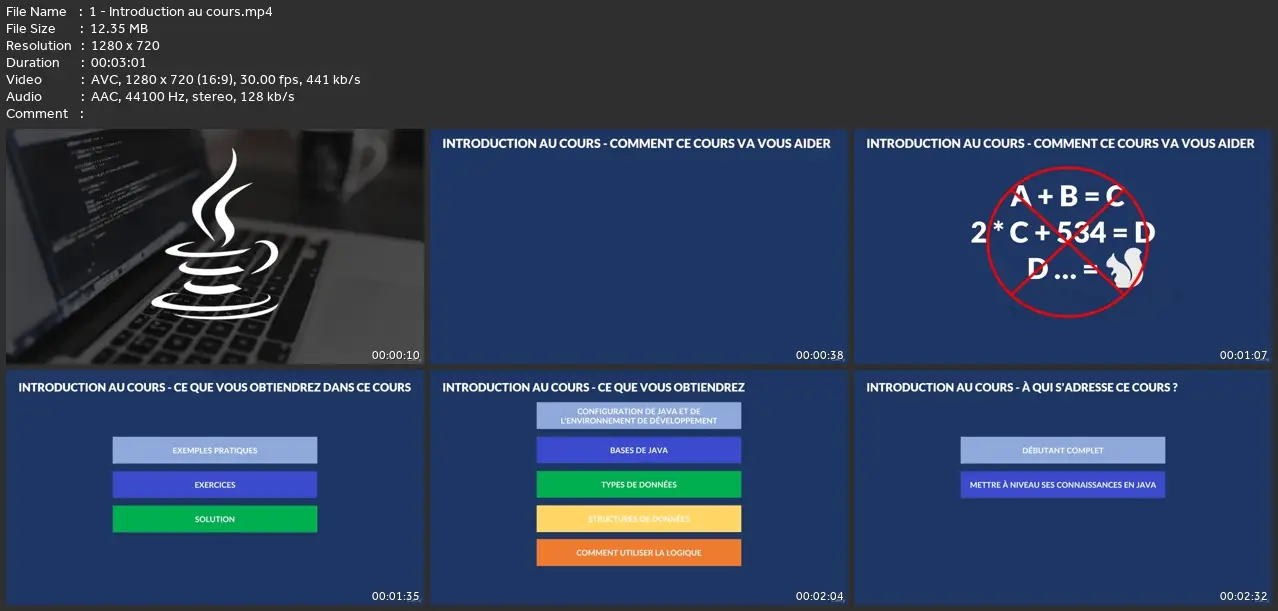The image size is (1278, 611).
Task: Click the 'CONFIGURATION DE JAVA ET DE L'ENVIRONNEMENT' box
Action: pyautogui.click(x=639, y=416)
